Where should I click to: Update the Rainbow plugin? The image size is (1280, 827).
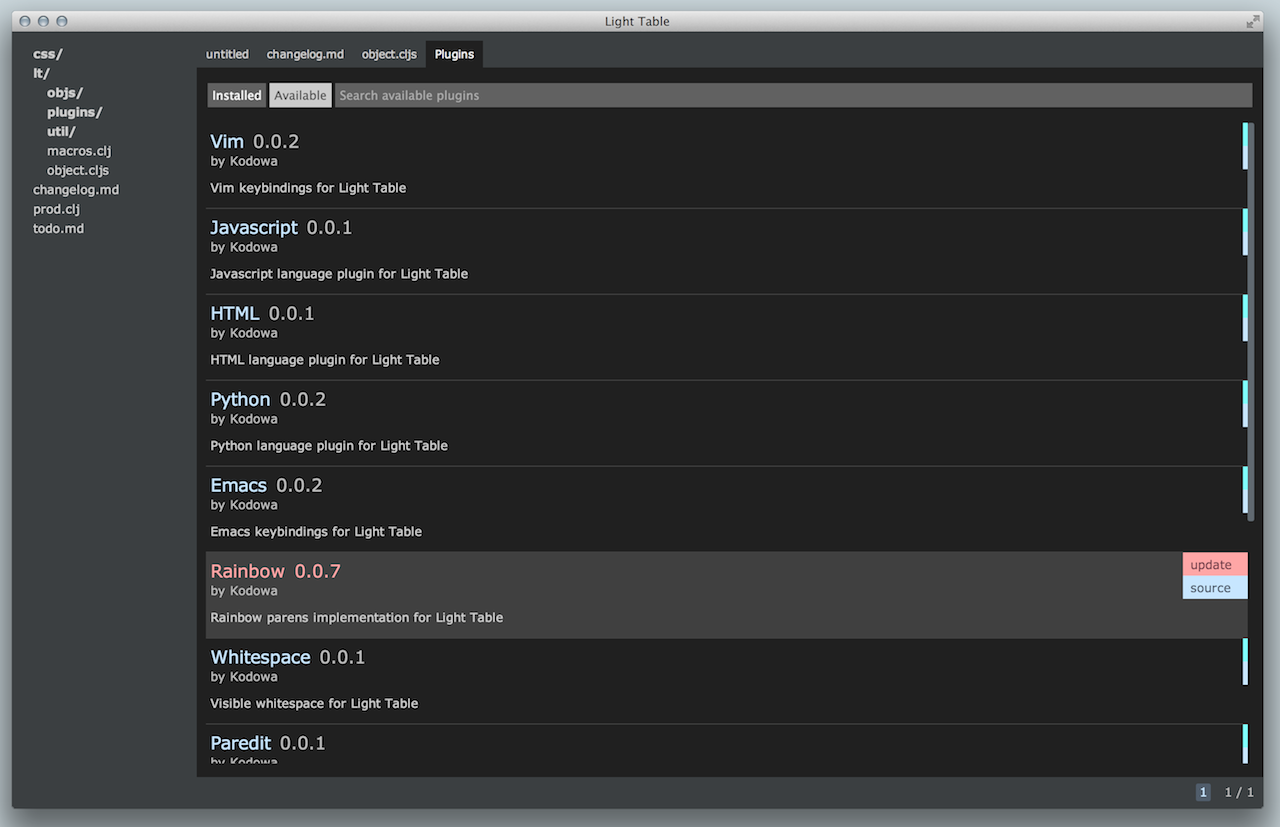[x=1214, y=564]
